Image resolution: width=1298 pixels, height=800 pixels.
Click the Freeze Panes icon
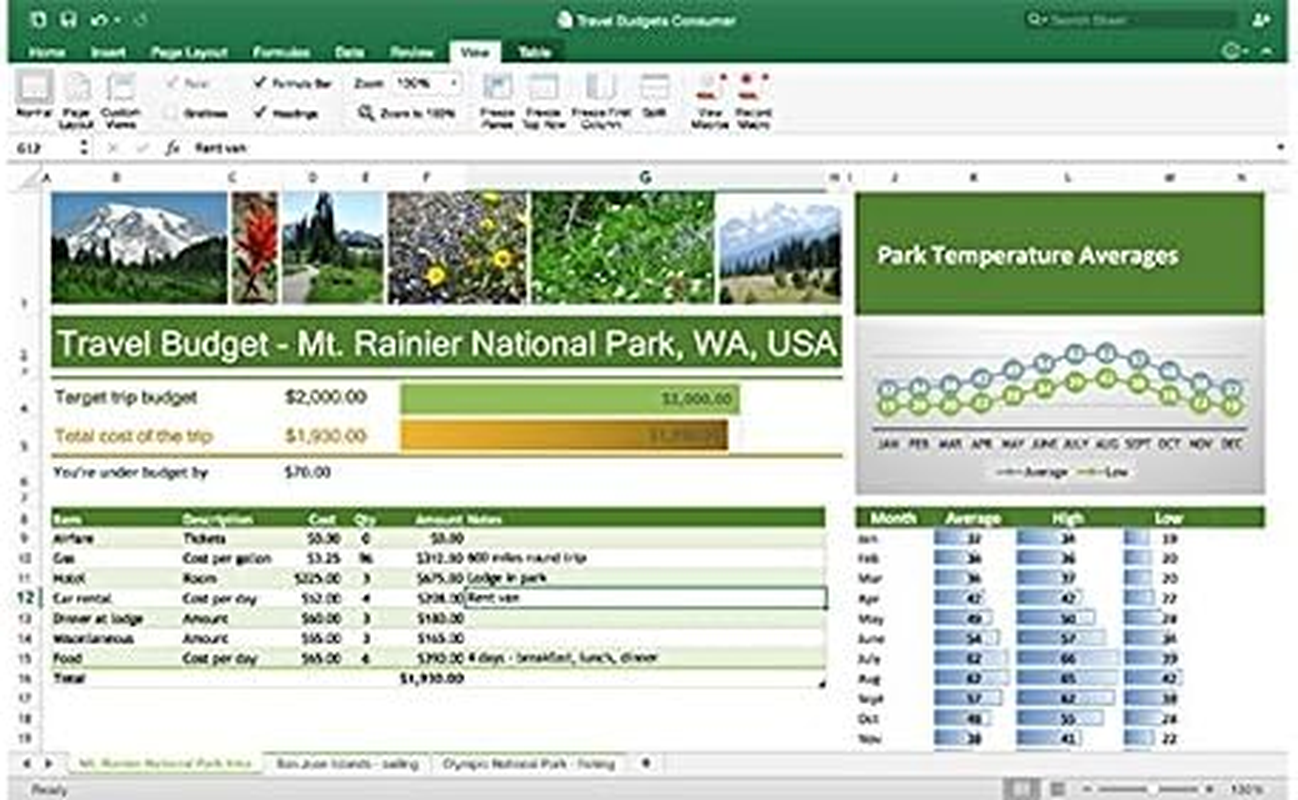click(x=497, y=89)
